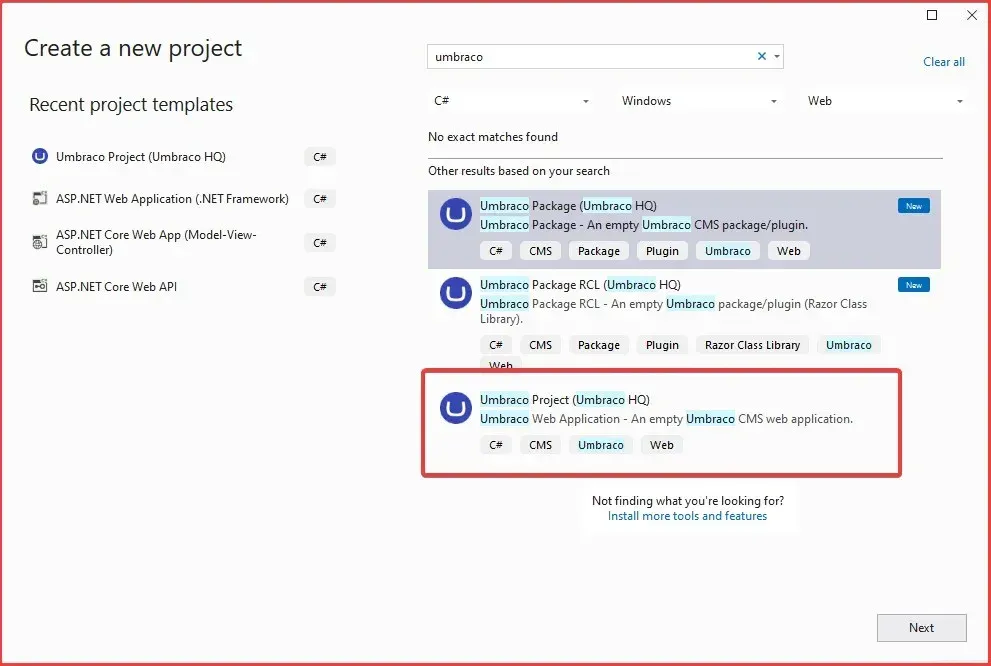Click the New badge on Umbraco Package RCL
The height and width of the screenshot is (666, 991).
point(912,284)
